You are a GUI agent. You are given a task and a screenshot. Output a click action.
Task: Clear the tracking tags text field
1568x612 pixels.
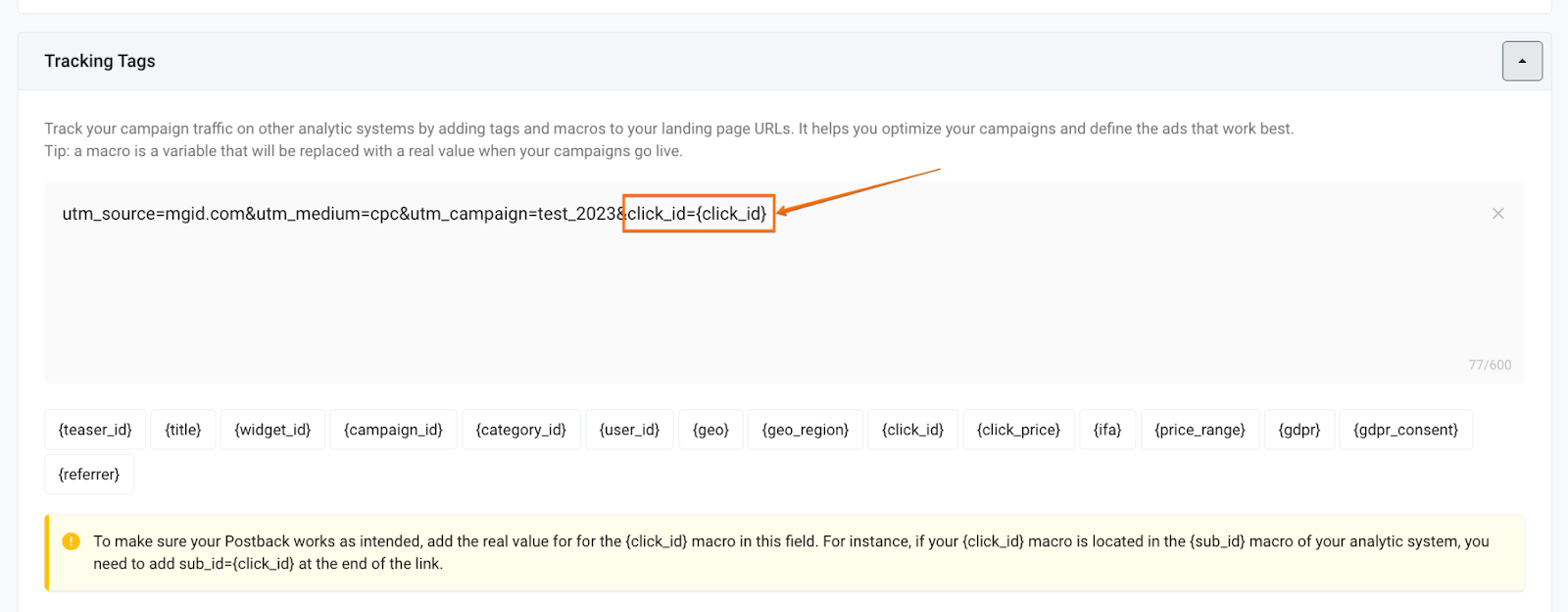tap(1497, 214)
